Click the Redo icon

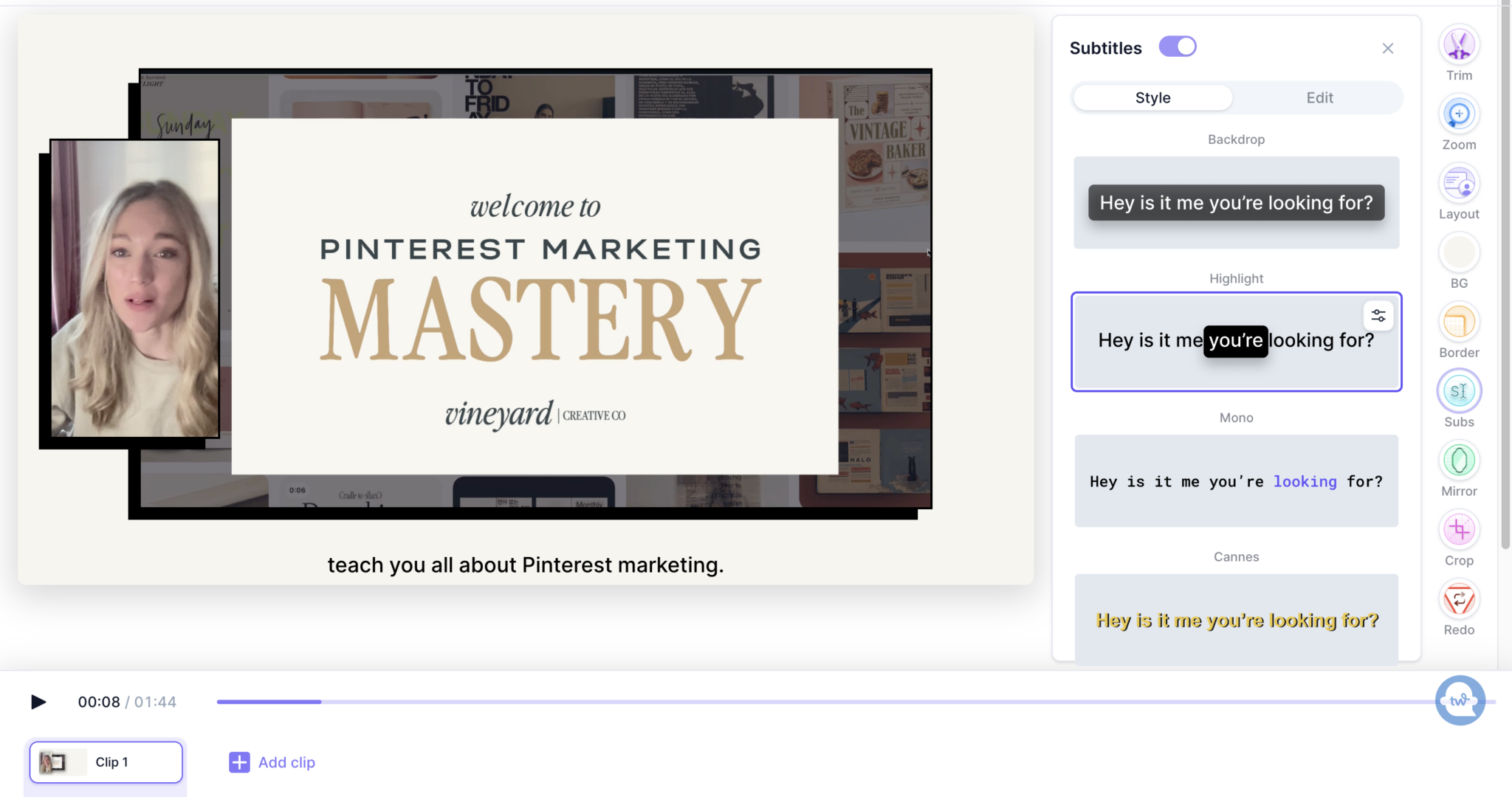pyautogui.click(x=1459, y=600)
